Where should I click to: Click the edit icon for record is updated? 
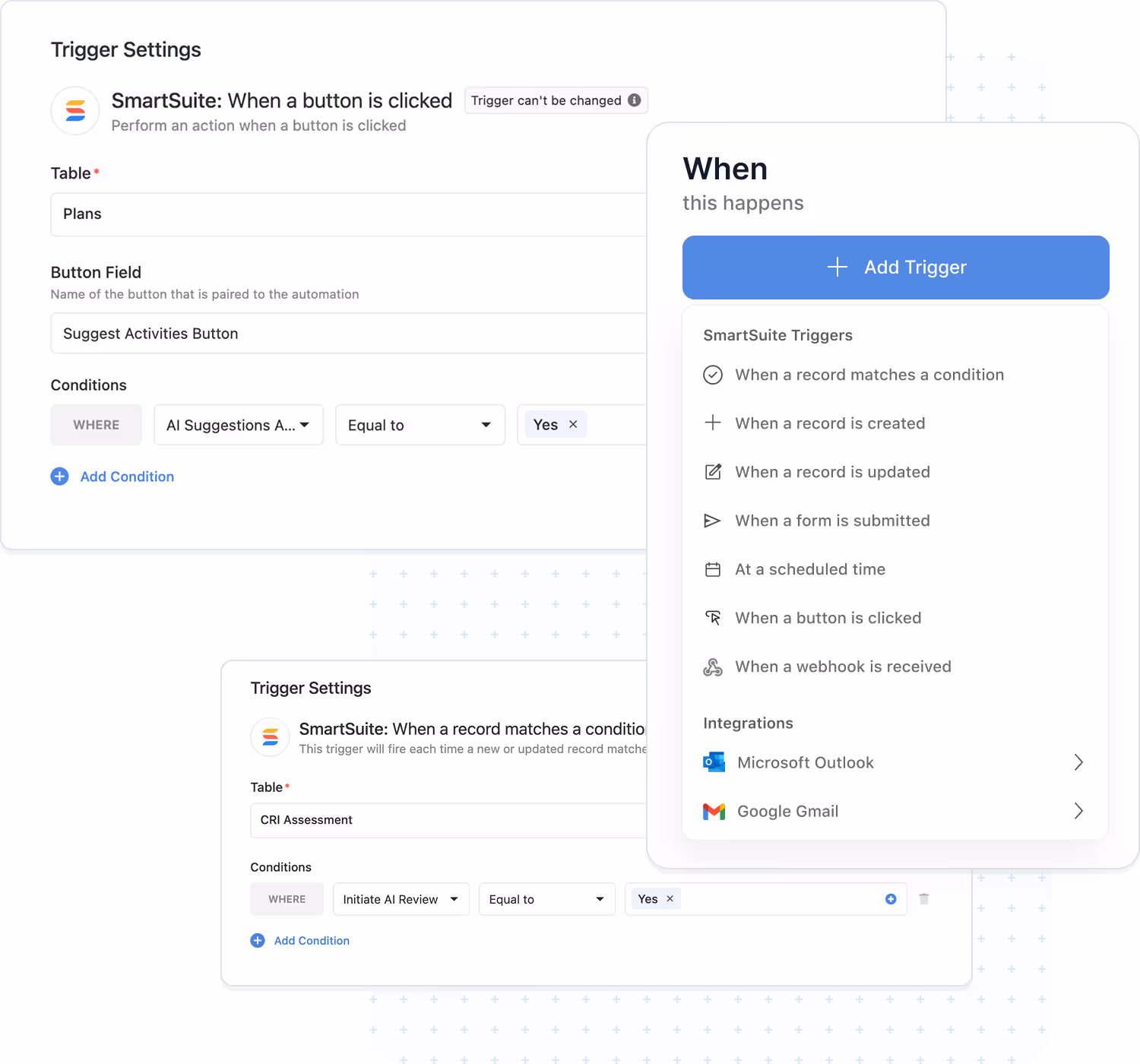coord(713,472)
